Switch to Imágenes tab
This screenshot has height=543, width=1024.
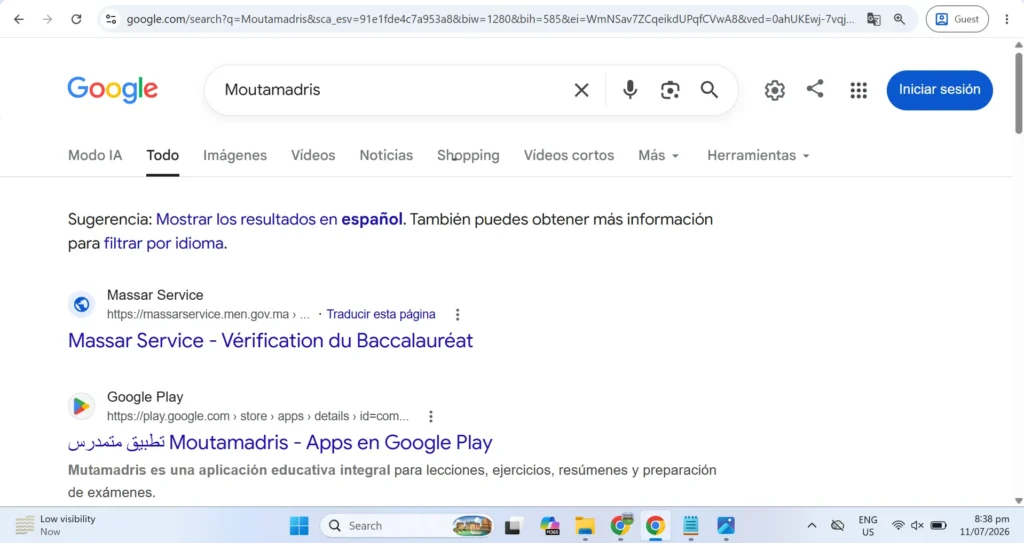(x=234, y=156)
